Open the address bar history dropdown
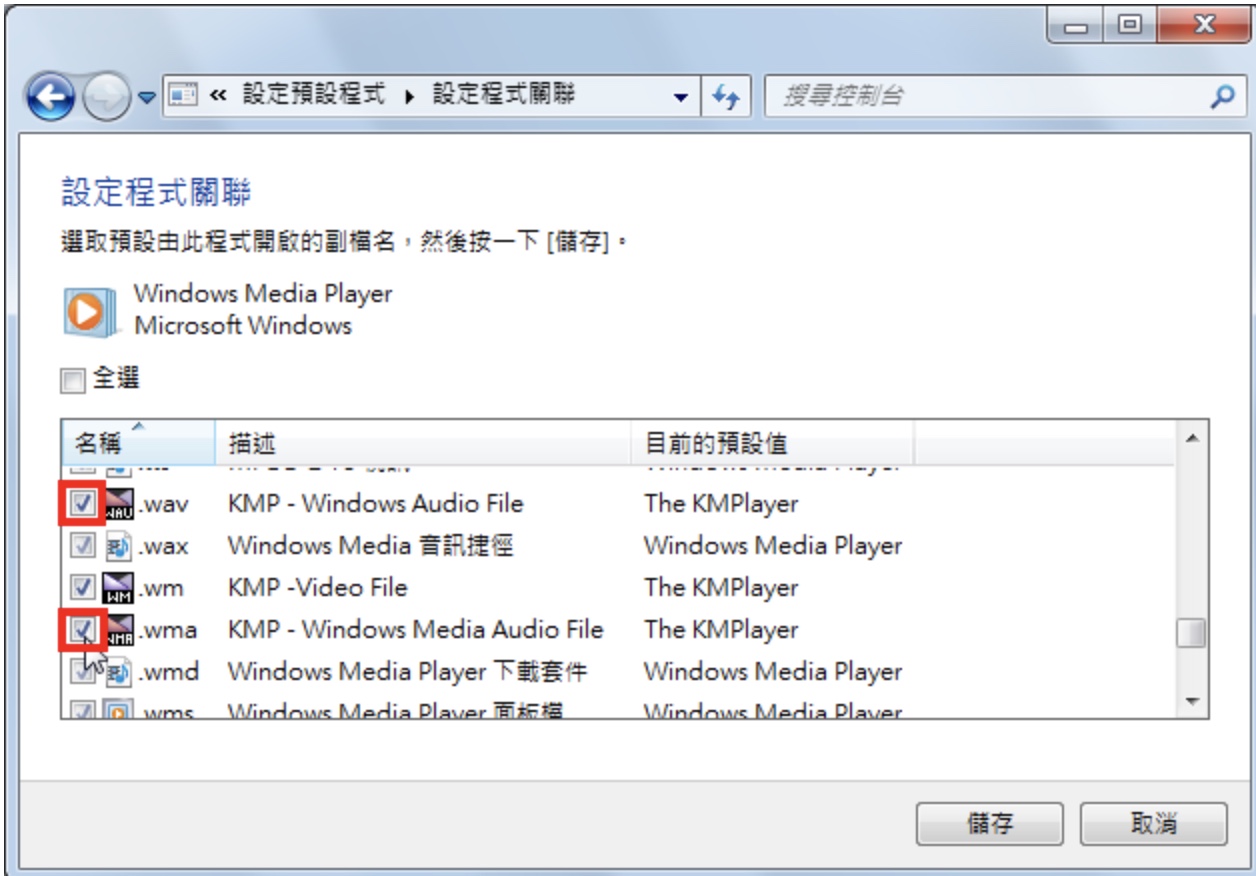Image resolution: width=1256 pixels, height=876 pixels. [x=681, y=97]
